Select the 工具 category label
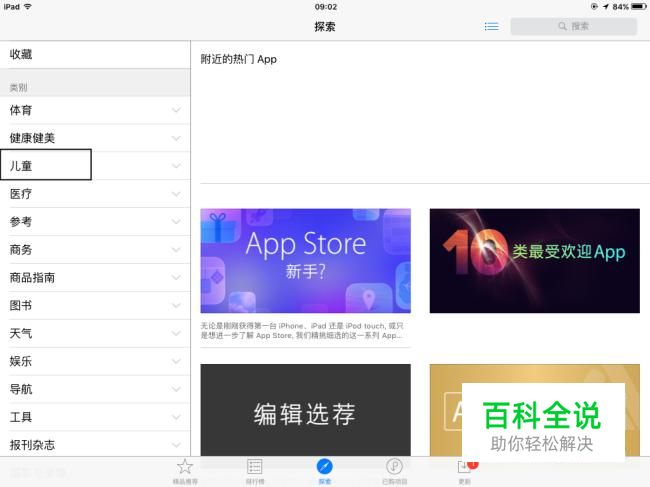The width and height of the screenshot is (650, 487). pos(21,417)
